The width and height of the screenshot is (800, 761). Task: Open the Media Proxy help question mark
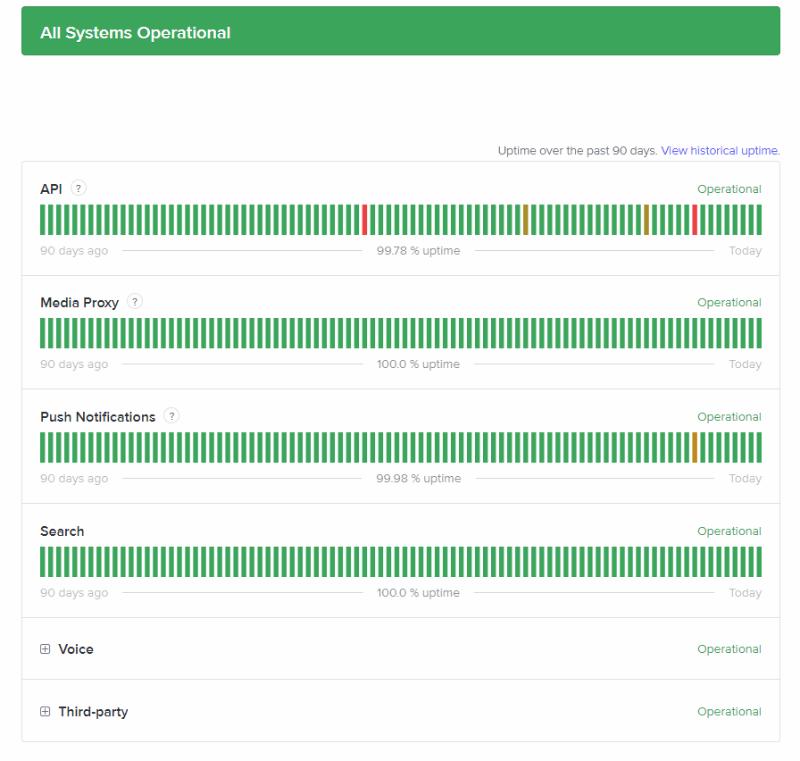point(135,301)
